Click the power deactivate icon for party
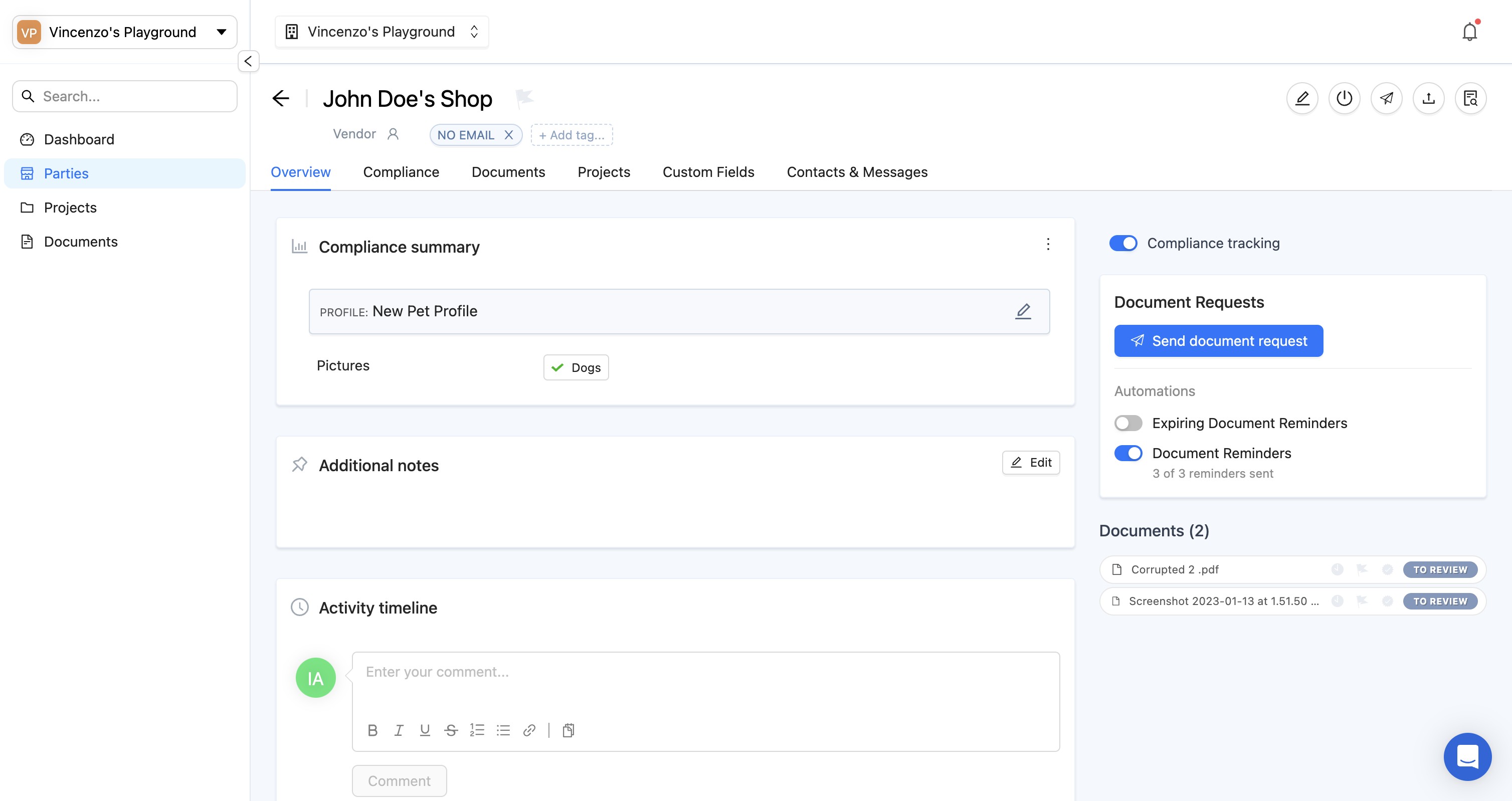 (x=1344, y=98)
